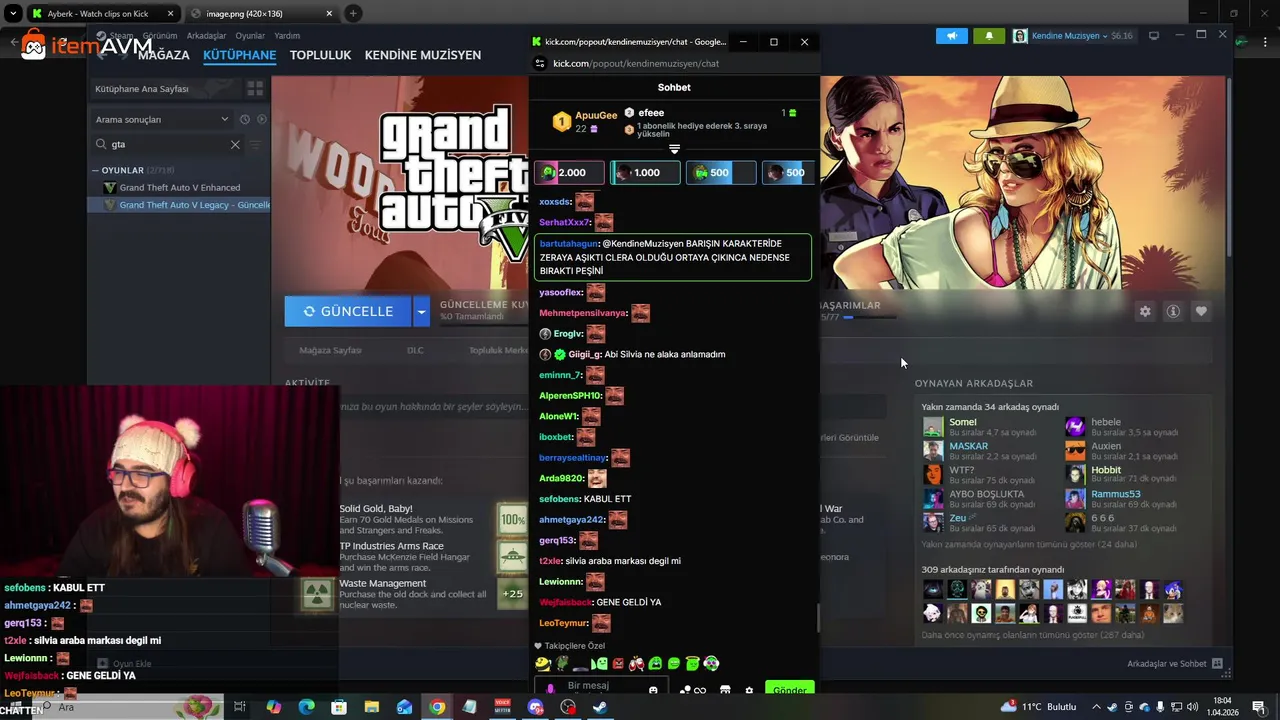Image resolution: width=1280 pixels, height=720 pixels.
Task: Open Microsoft Edge from taskbar
Action: [306, 707]
